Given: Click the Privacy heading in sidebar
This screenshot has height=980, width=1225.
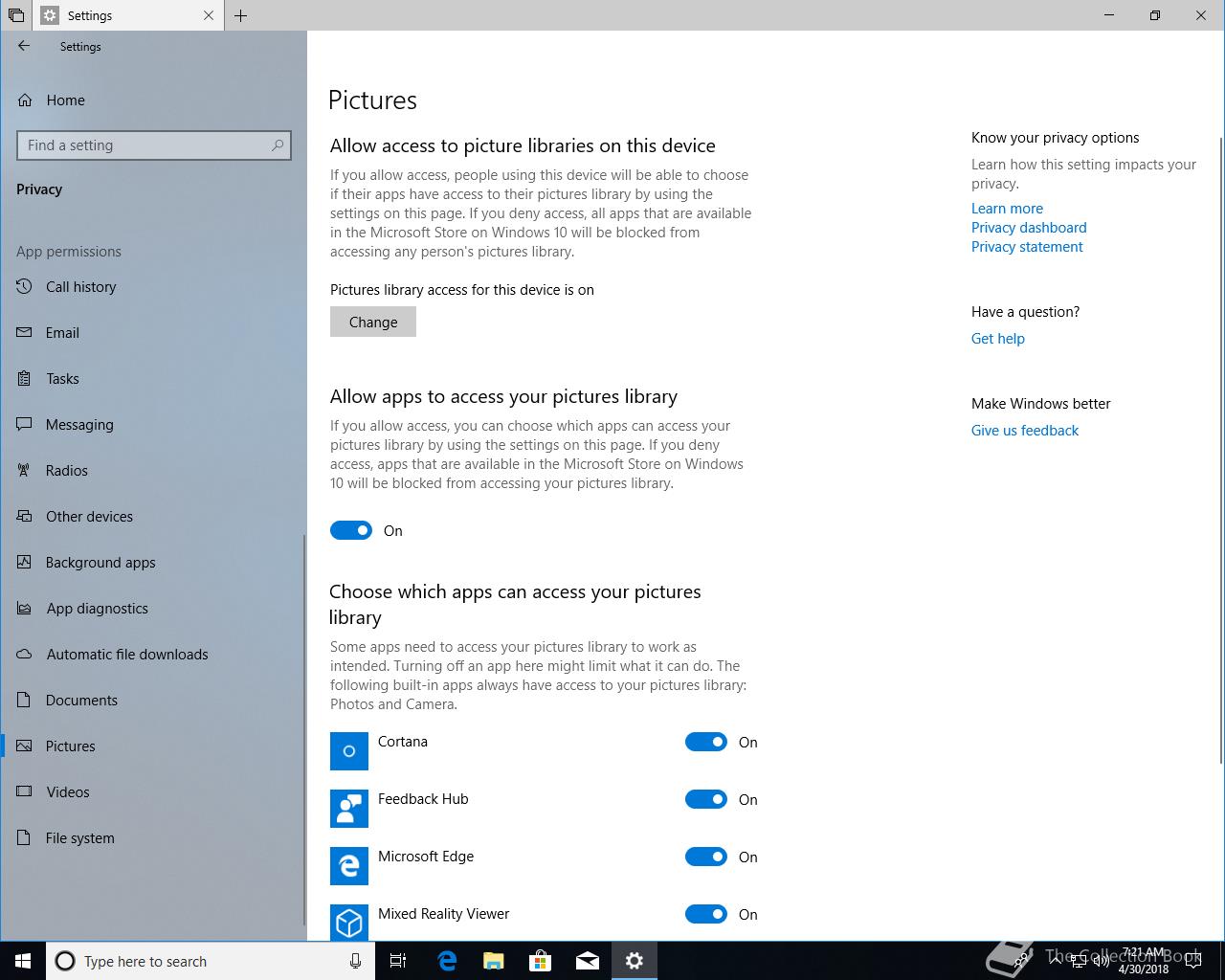Looking at the screenshot, I should pyautogui.click(x=39, y=189).
